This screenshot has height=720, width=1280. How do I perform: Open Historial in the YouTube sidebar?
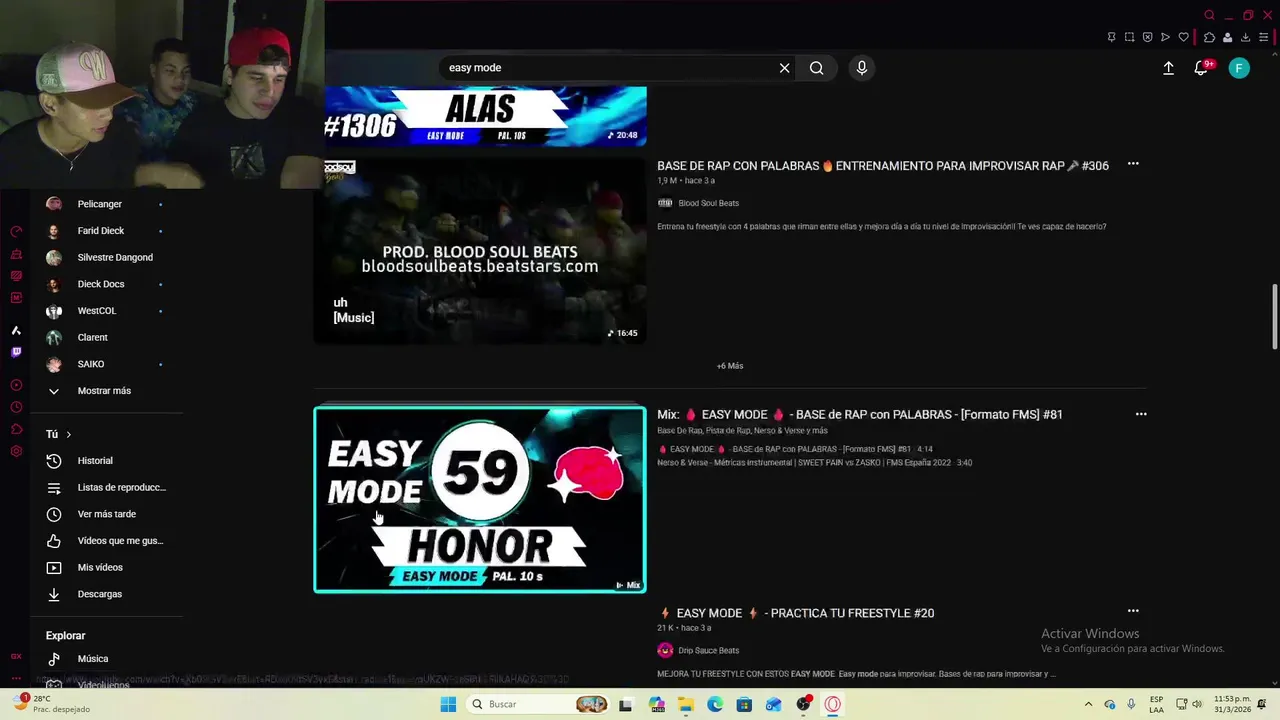click(105, 461)
